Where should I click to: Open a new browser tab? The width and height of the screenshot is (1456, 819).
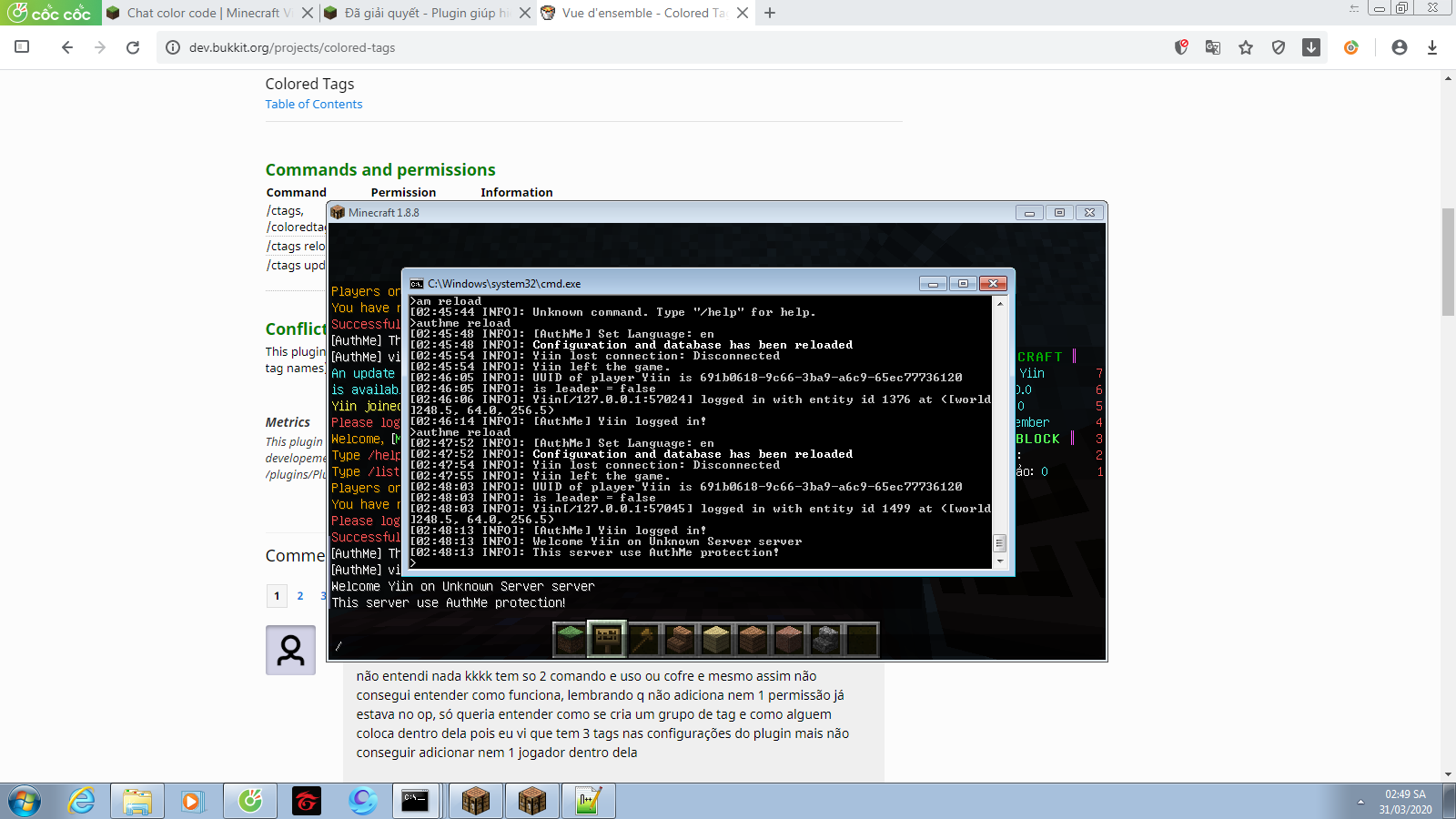(x=770, y=13)
